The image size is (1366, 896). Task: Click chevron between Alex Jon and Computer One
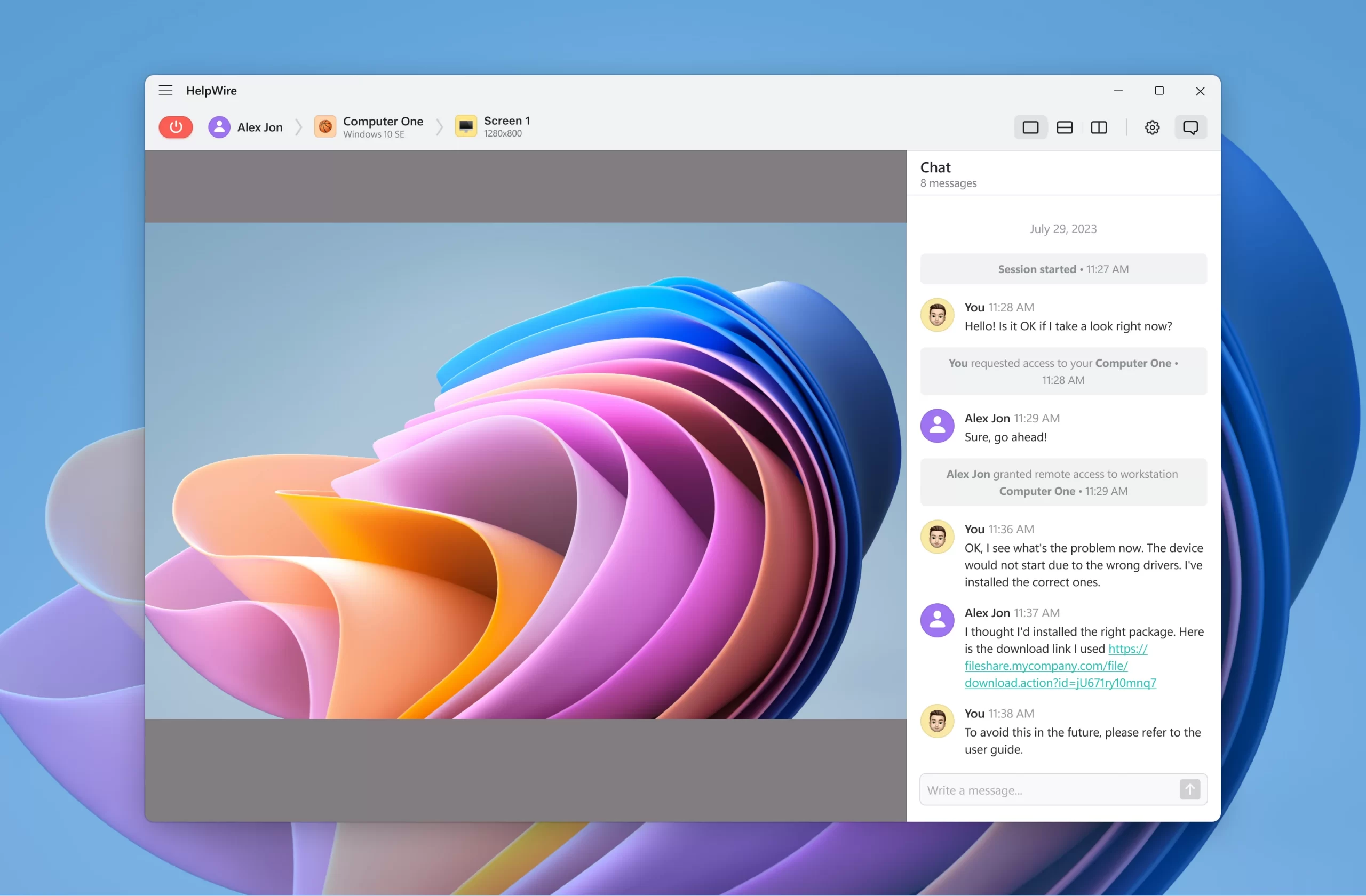pos(298,127)
